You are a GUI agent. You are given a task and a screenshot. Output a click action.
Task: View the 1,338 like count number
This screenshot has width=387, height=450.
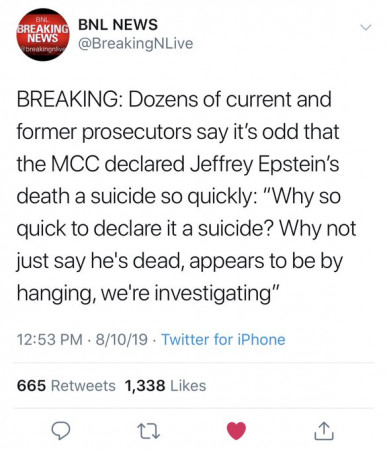click(x=145, y=386)
